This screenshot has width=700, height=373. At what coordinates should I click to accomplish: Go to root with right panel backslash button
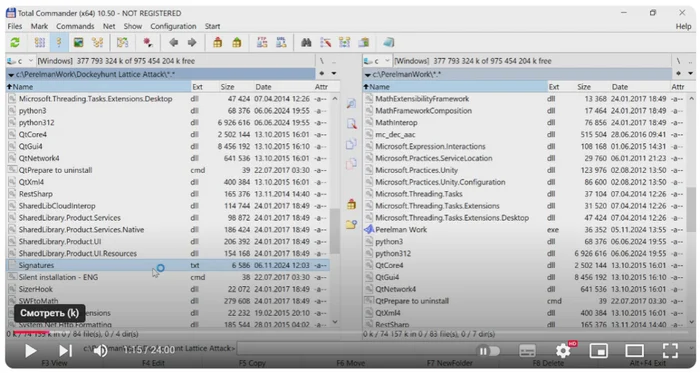[x=678, y=61]
